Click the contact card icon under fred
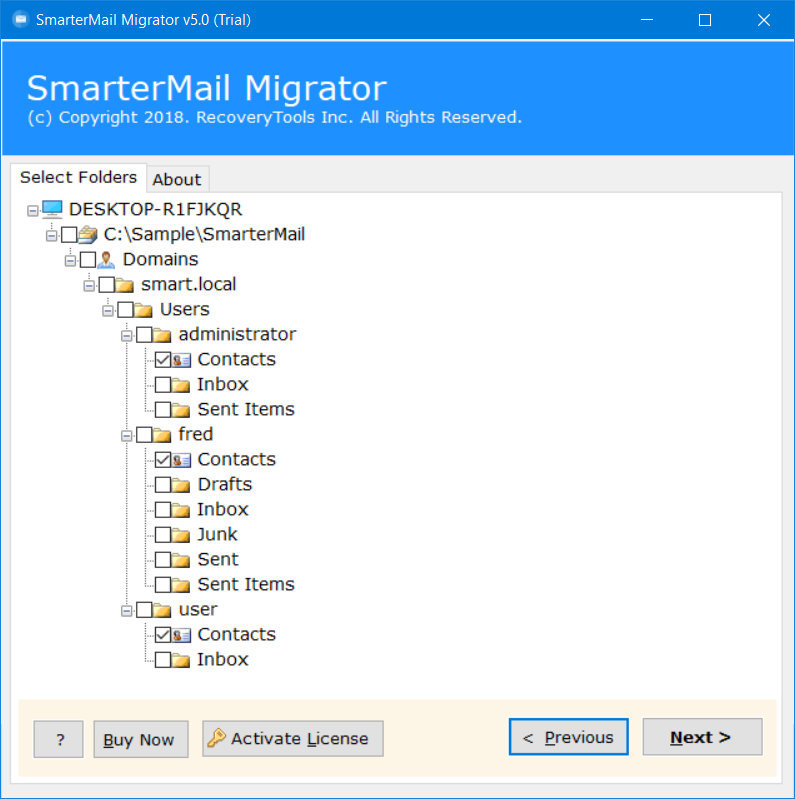The image size is (795, 799). [x=182, y=460]
